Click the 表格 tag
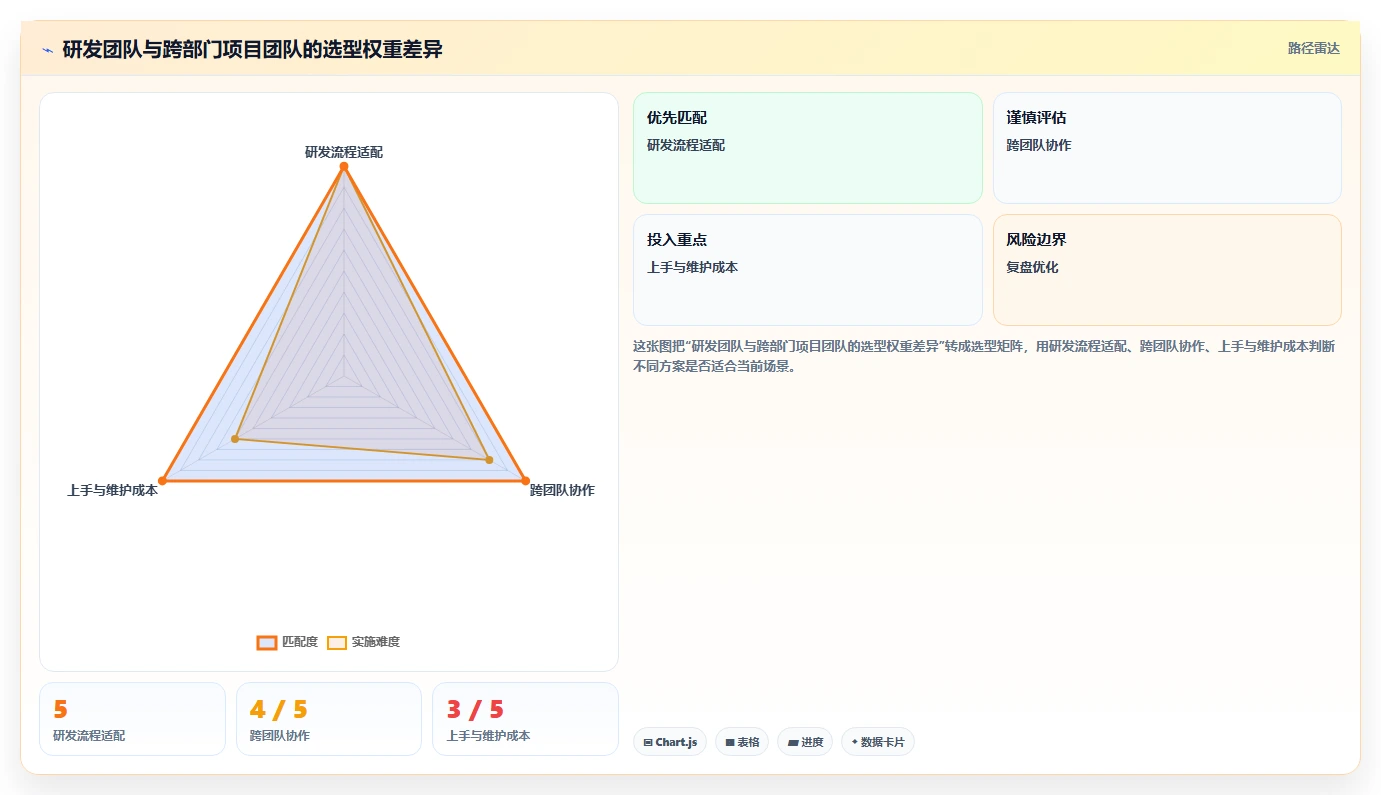 742,742
